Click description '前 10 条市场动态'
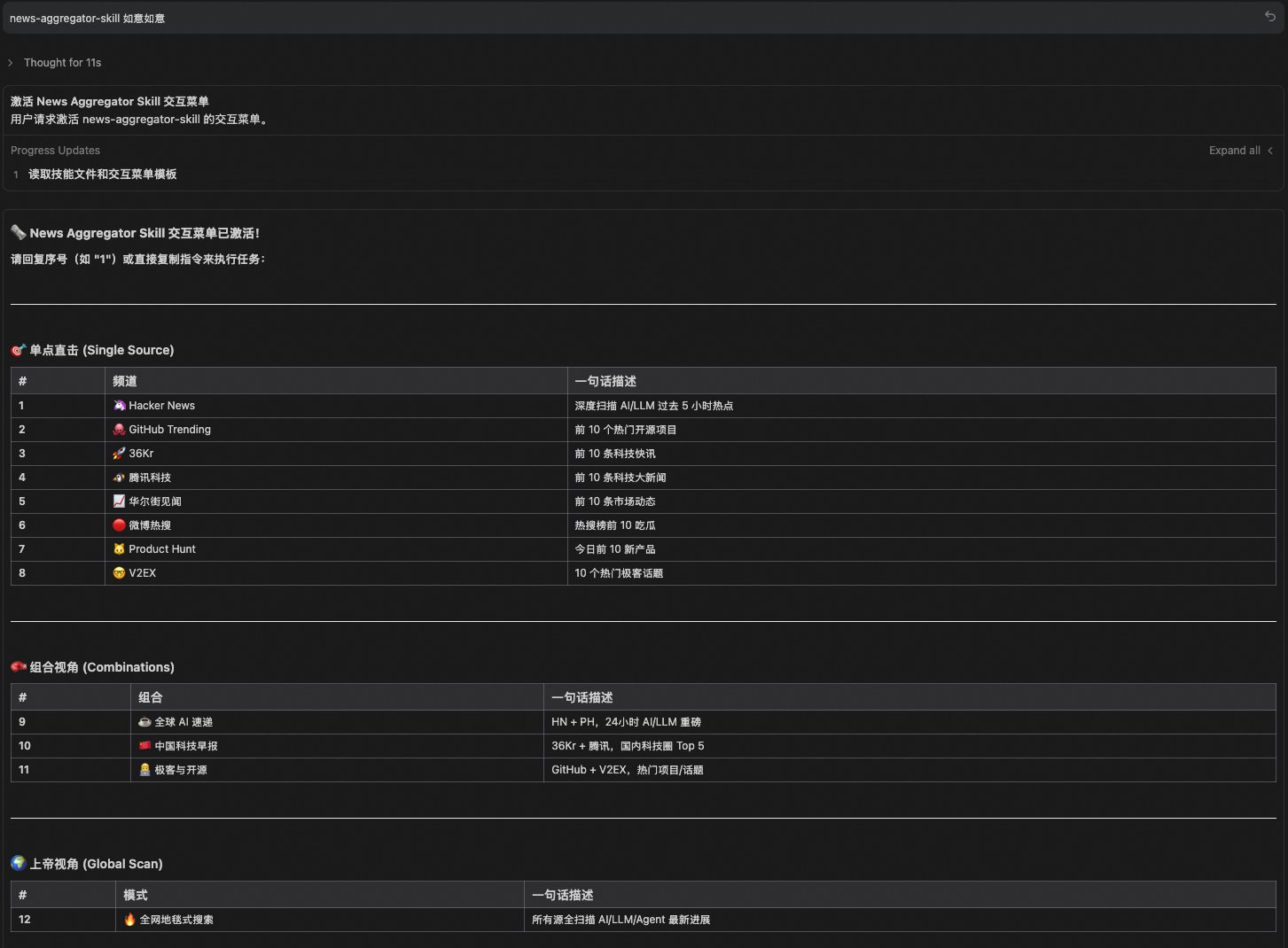 tap(615, 501)
